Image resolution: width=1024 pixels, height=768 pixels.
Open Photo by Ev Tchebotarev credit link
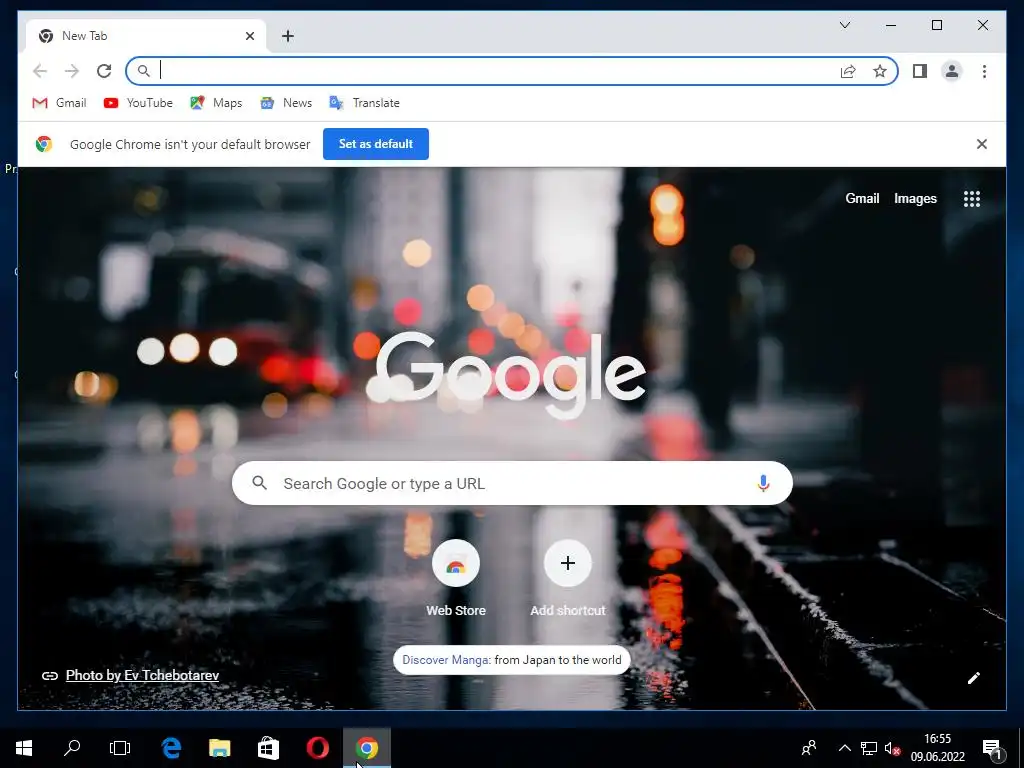click(x=142, y=675)
